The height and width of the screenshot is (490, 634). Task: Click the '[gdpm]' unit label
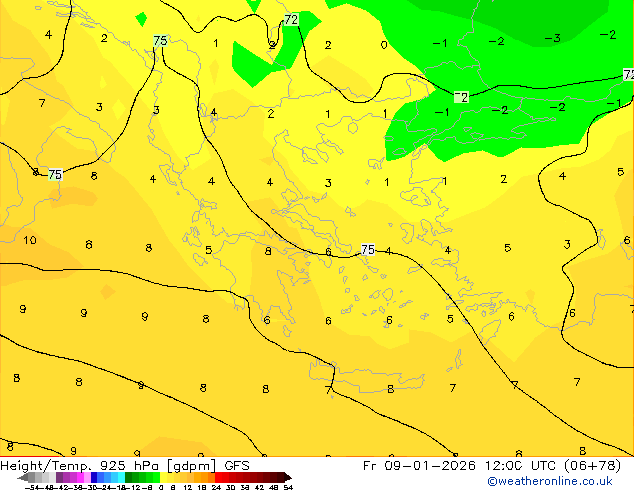click(190, 466)
